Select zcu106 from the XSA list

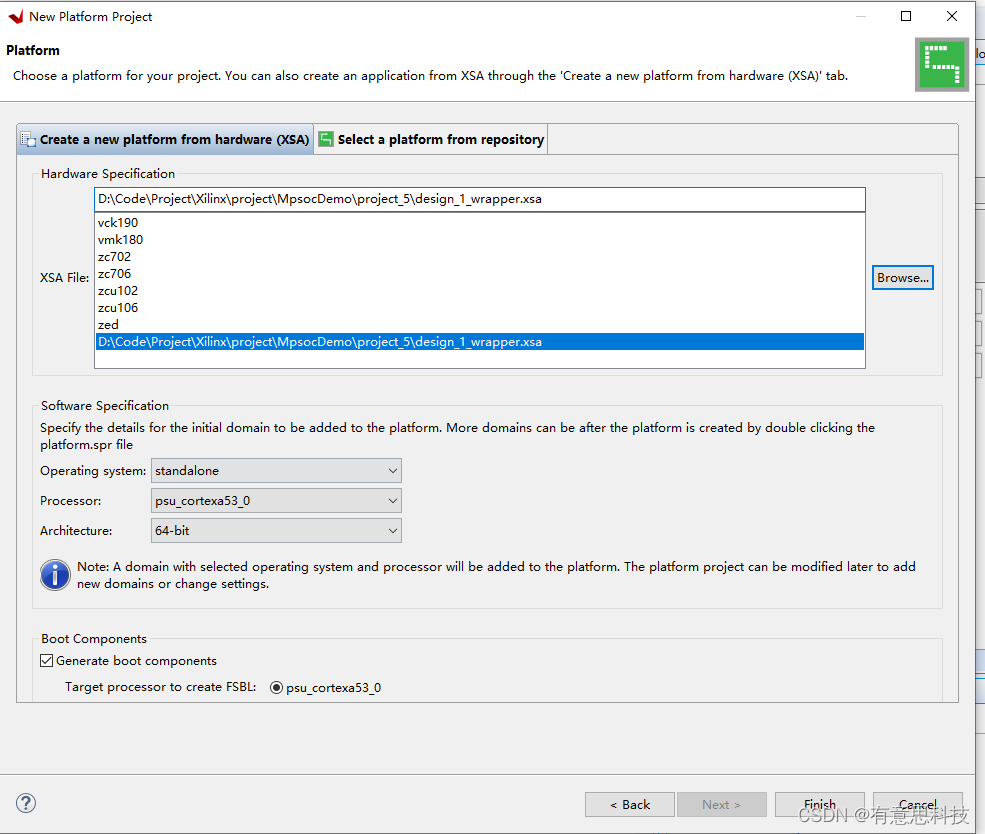click(479, 307)
